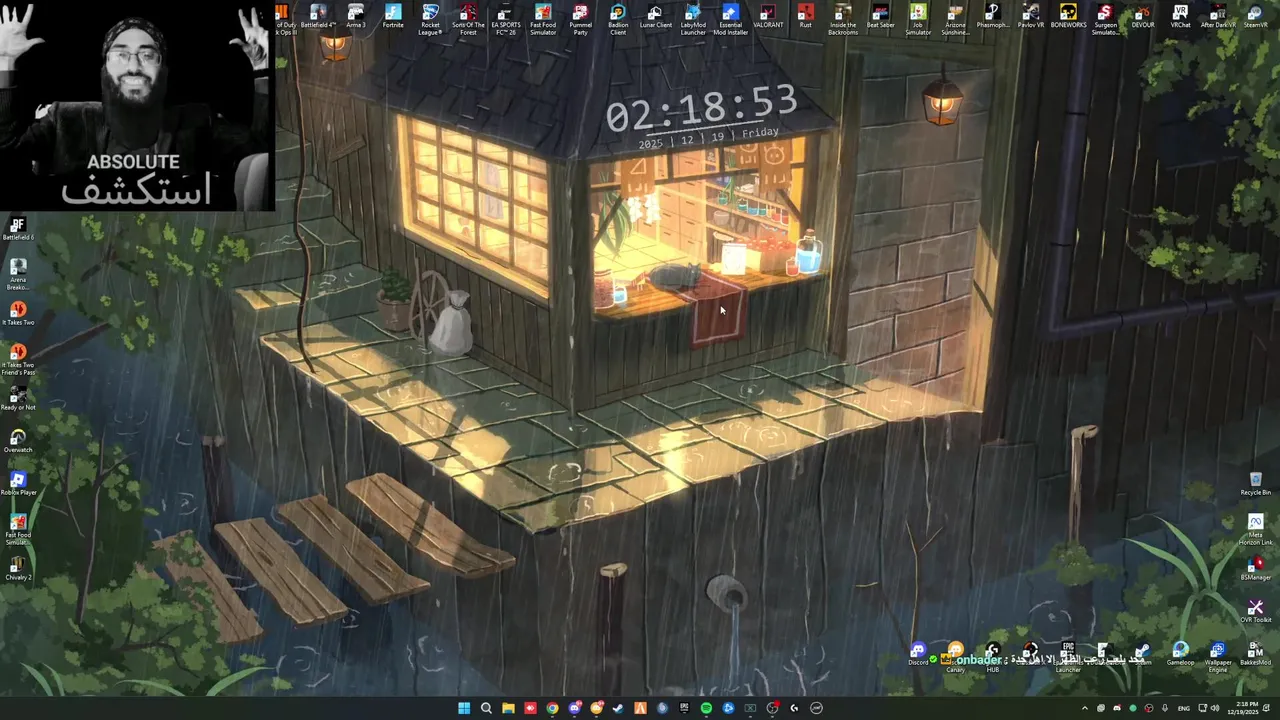Open Overwatch desktop icon
The image size is (1280, 720).
tap(18, 441)
